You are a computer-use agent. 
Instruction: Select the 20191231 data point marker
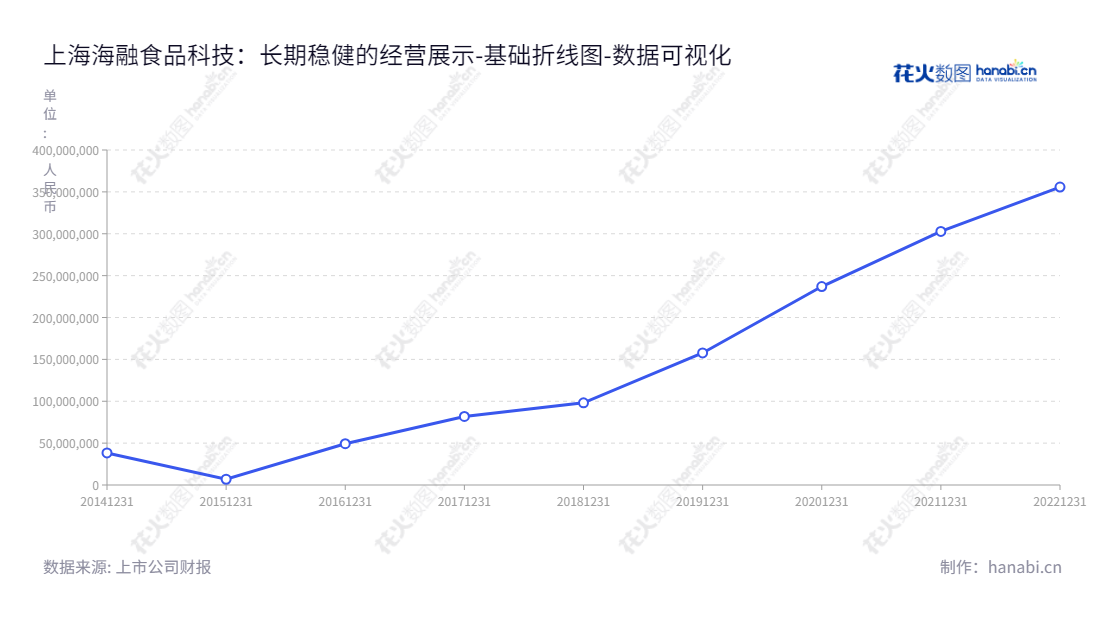point(702,353)
